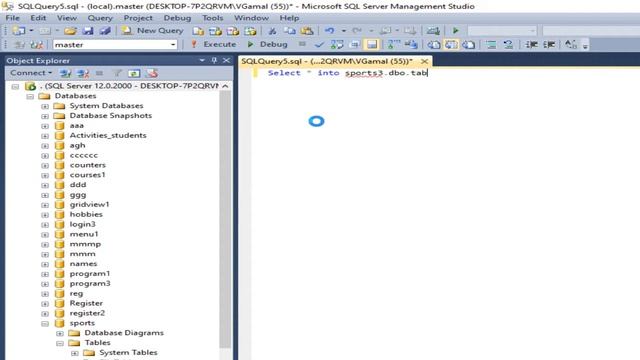This screenshot has width=640, height=360.
Task: Open the File menu
Action: pyautogui.click(x=13, y=18)
